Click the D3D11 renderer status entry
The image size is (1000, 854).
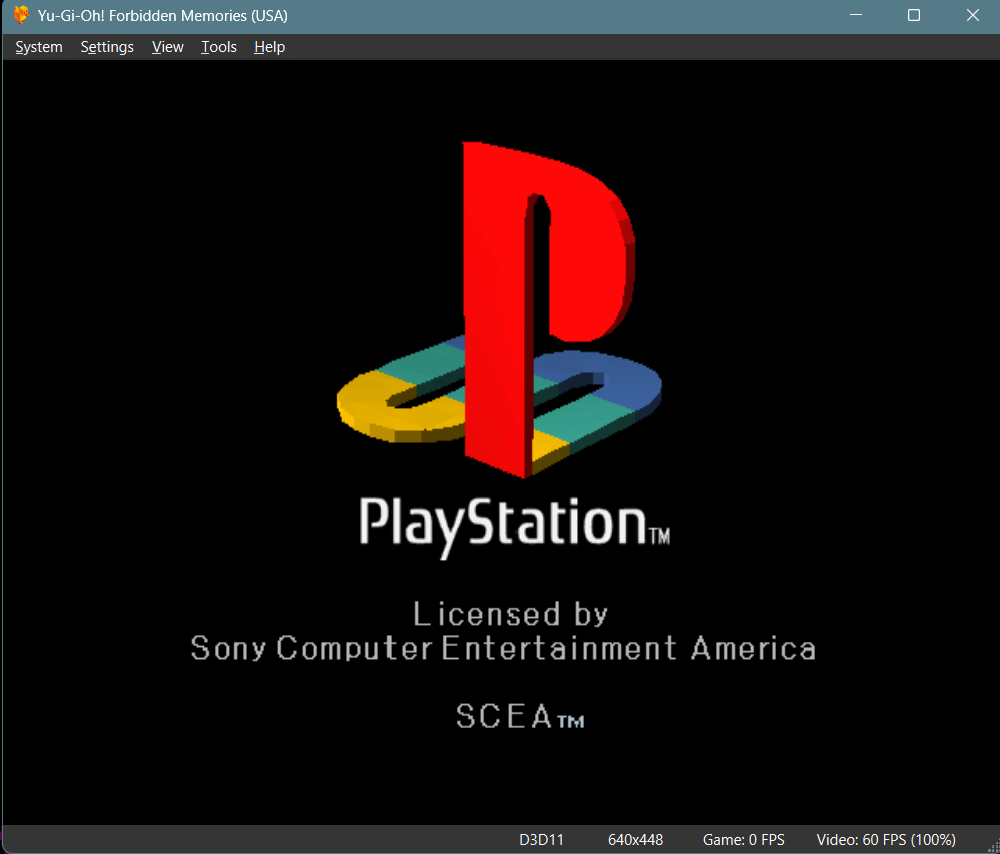tap(541, 839)
